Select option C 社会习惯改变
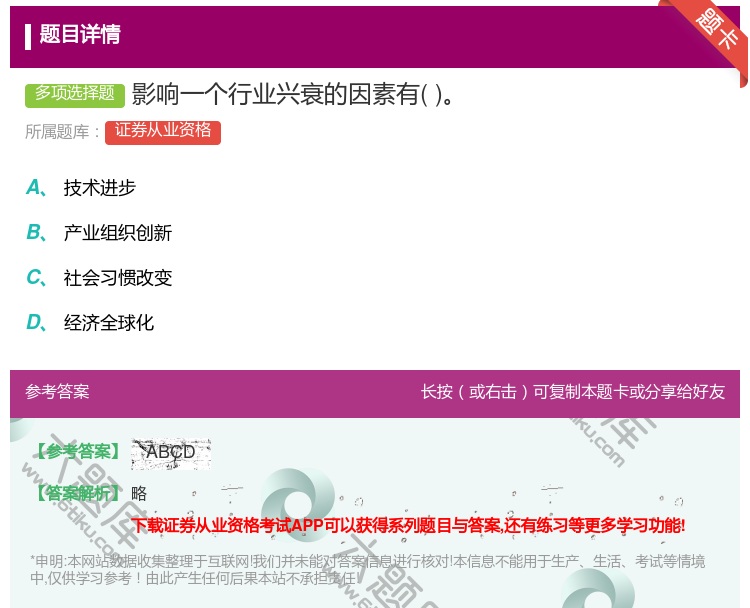Image resolution: width=750 pixels, height=608 pixels. click(x=99, y=278)
